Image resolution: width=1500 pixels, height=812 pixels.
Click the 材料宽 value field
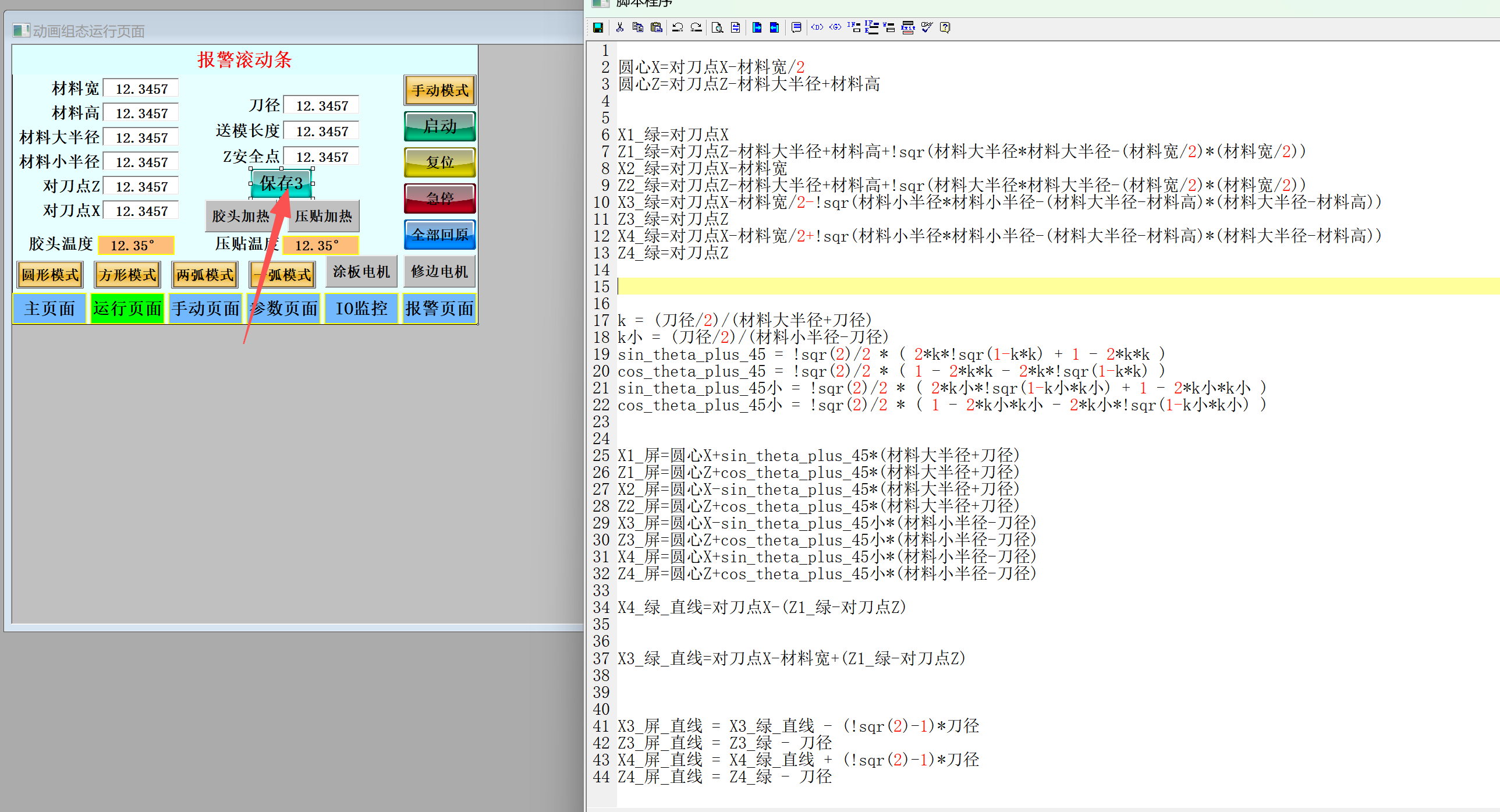tap(141, 88)
